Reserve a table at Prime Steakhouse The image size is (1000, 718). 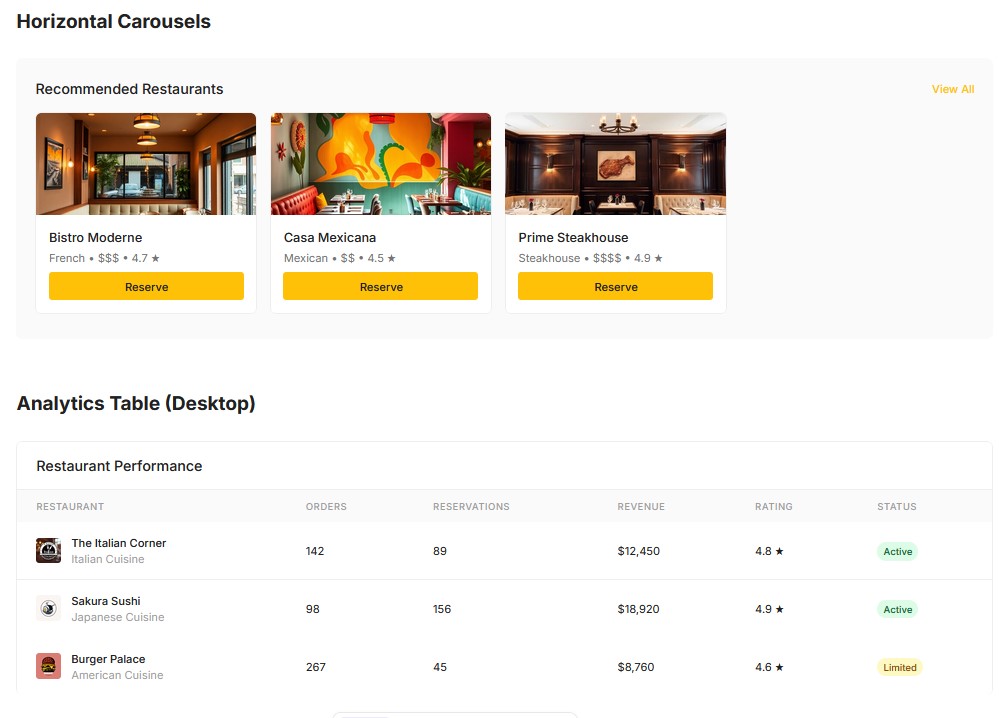(x=615, y=287)
